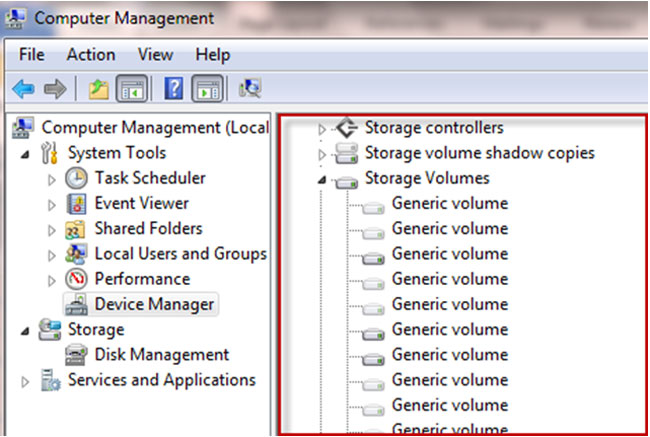Select Storage volume shadow copies entry
This screenshot has height=437, width=650.
(479, 153)
